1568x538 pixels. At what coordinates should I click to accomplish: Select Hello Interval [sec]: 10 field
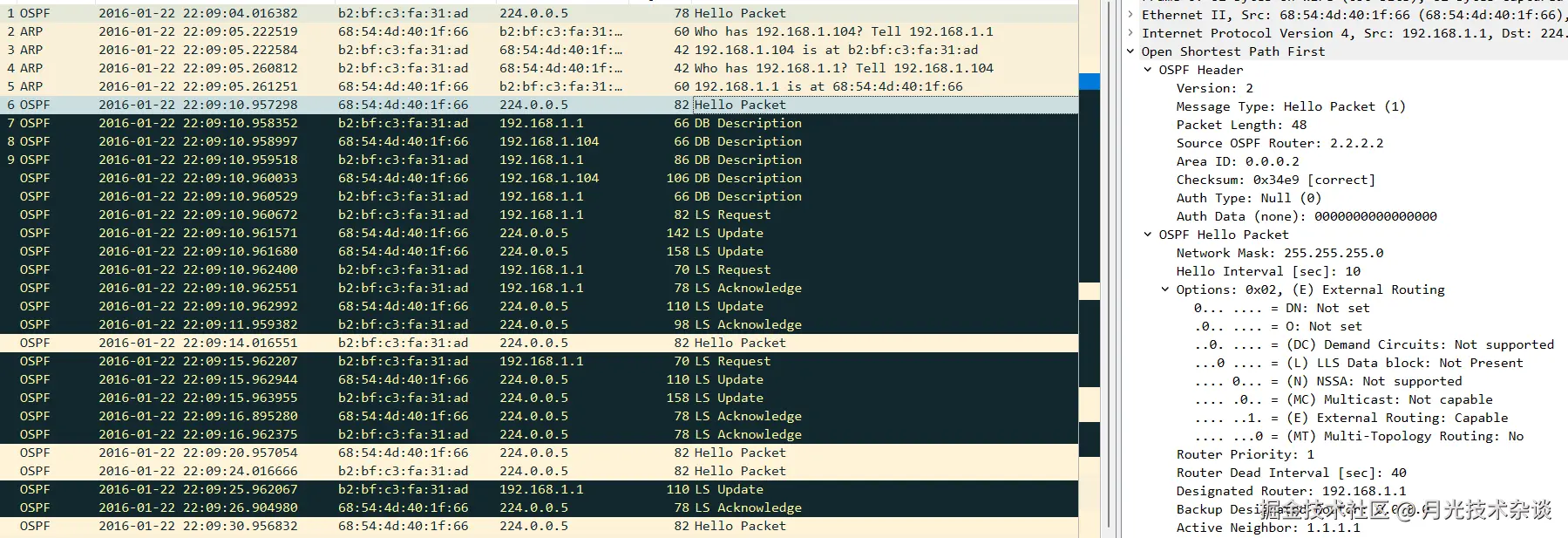tap(1268, 271)
